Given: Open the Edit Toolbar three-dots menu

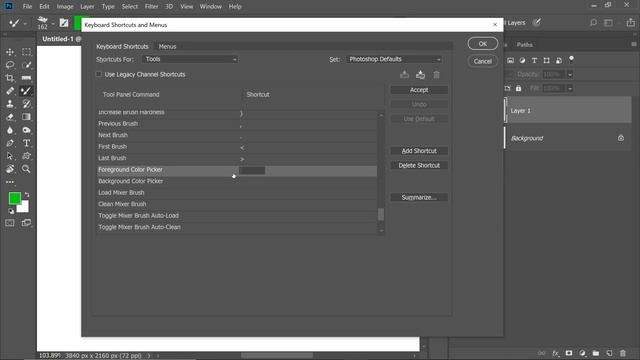Looking at the screenshot, I should (10, 182).
